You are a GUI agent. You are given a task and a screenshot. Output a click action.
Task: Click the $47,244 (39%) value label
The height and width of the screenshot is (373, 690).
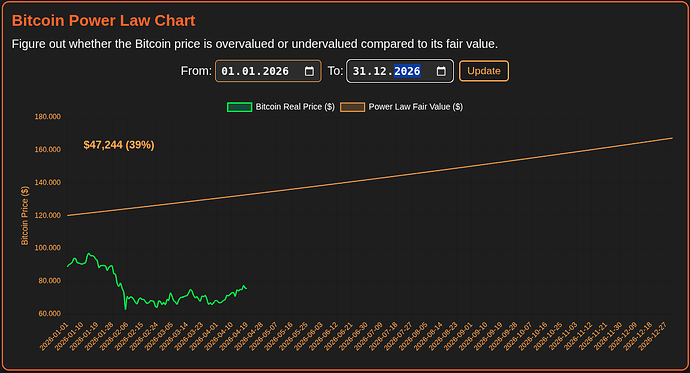(119, 145)
